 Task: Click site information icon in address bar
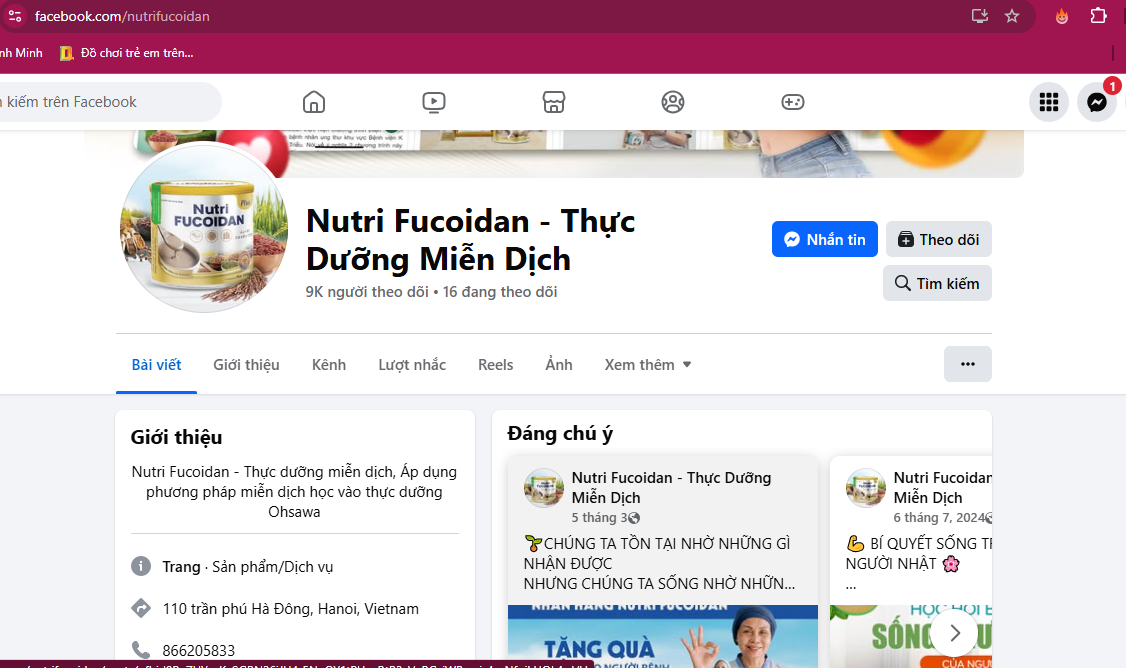point(15,16)
